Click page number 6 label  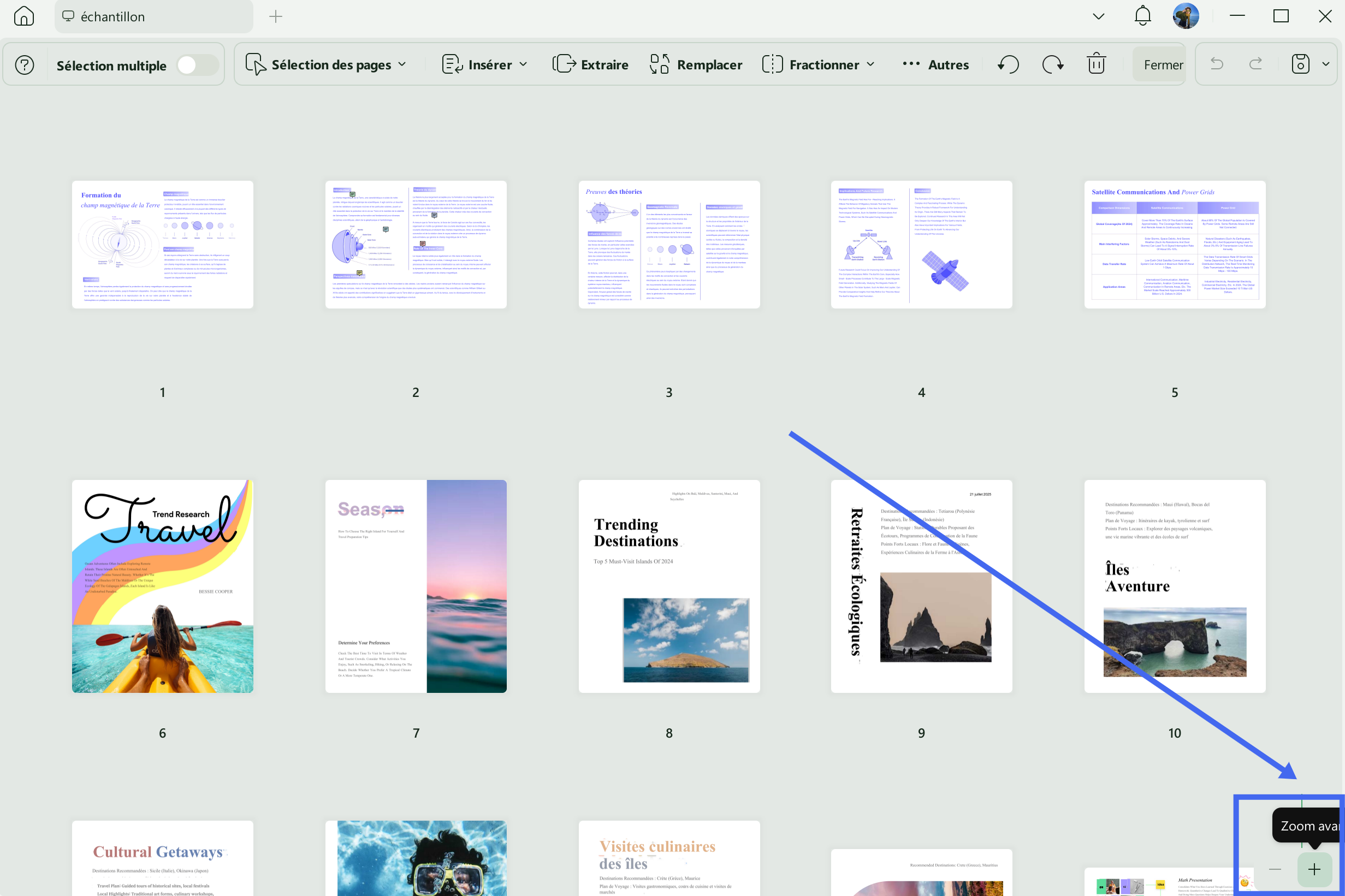coord(162,733)
